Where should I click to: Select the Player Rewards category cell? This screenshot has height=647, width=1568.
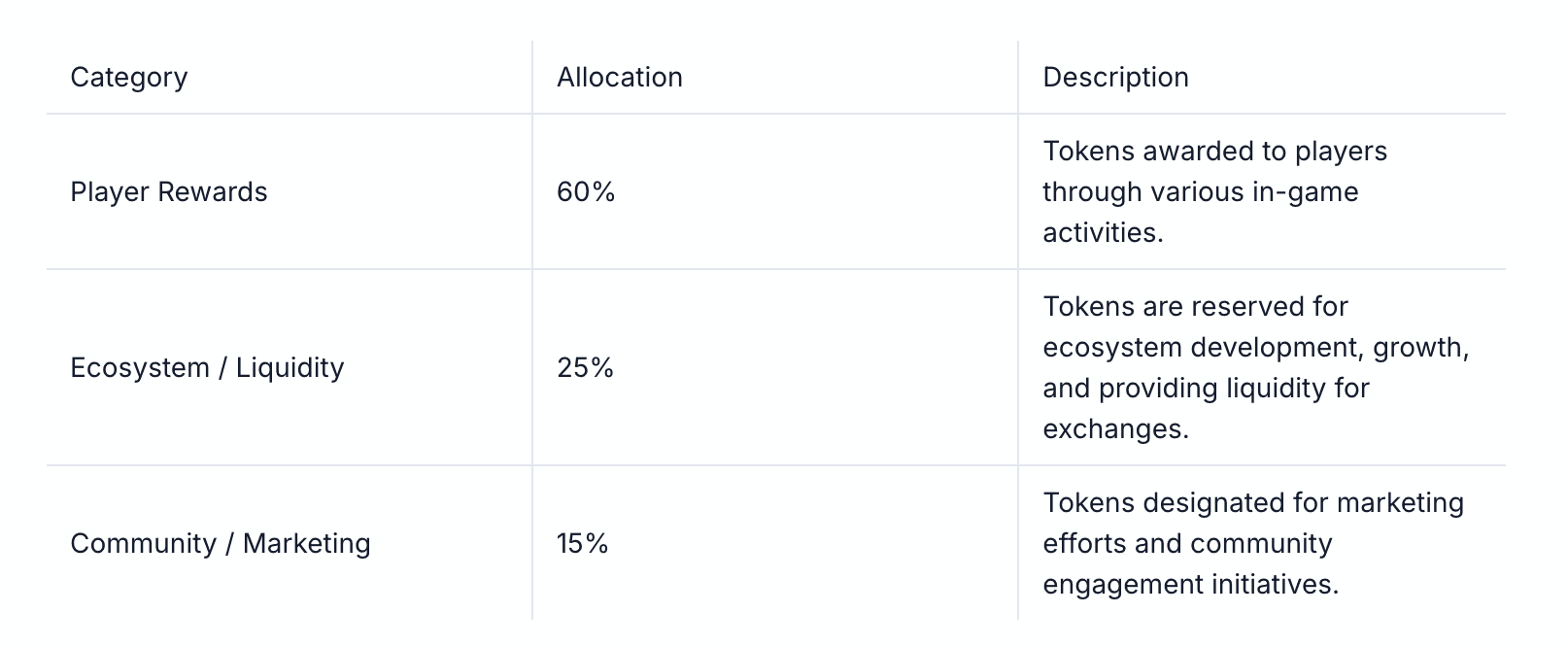point(169,192)
